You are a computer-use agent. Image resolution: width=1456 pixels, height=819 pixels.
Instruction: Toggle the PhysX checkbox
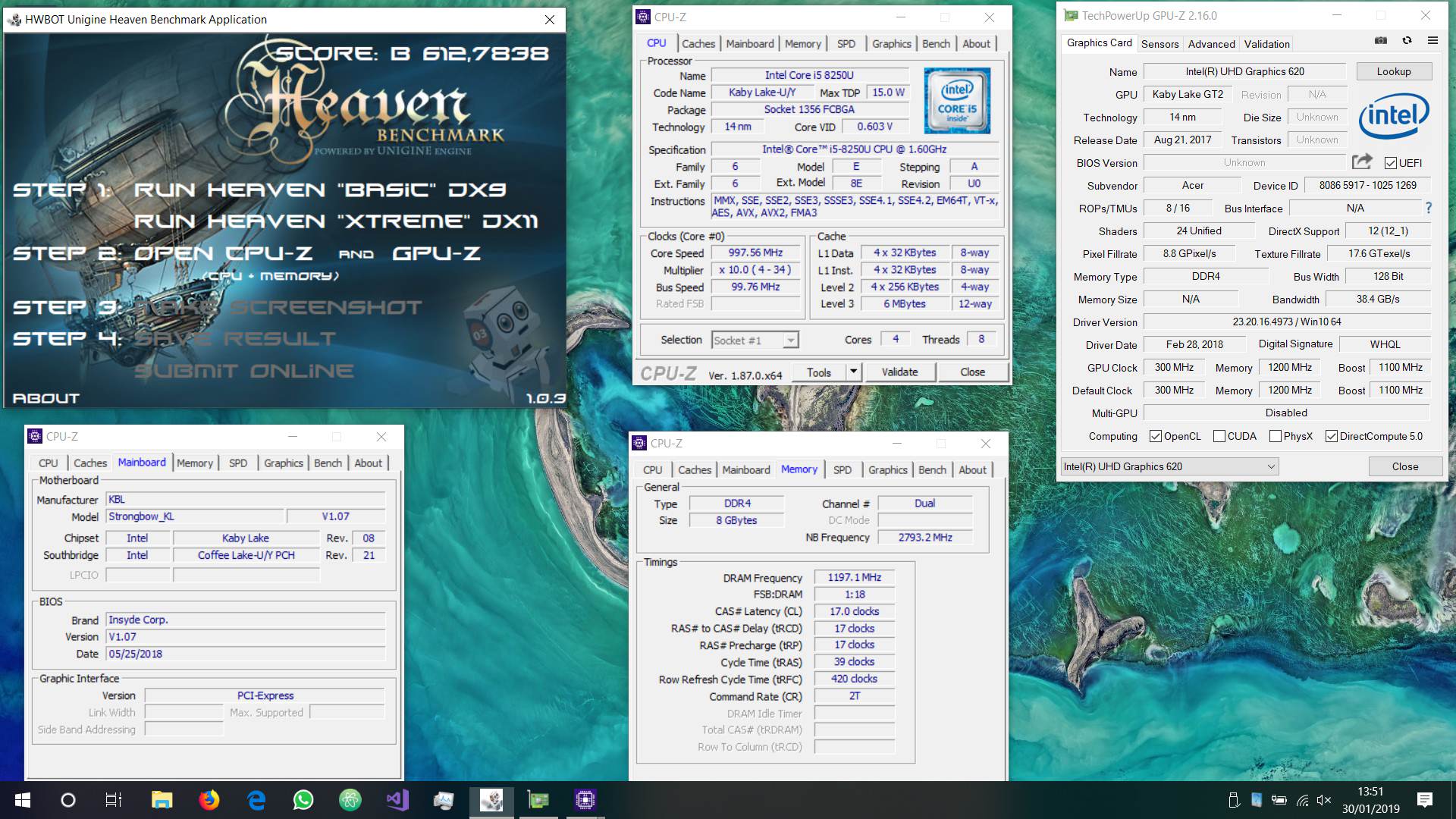pyautogui.click(x=1276, y=436)
